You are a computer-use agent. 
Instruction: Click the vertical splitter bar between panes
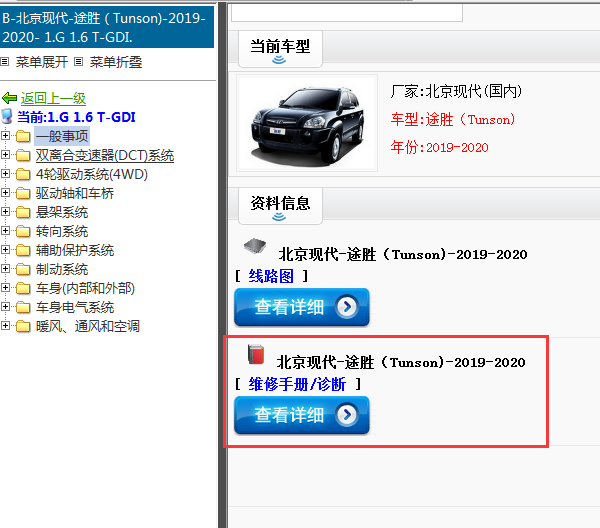click(x=223, y=264)
